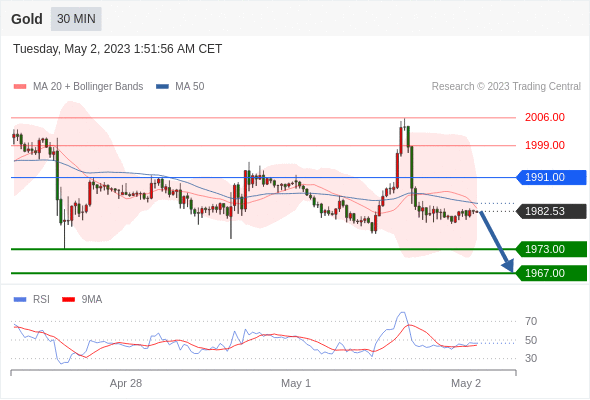The width and height of the screenshot is (590, 400).
Task: Click the Research © 2023 Trading Central link
Action: [506, 87]
